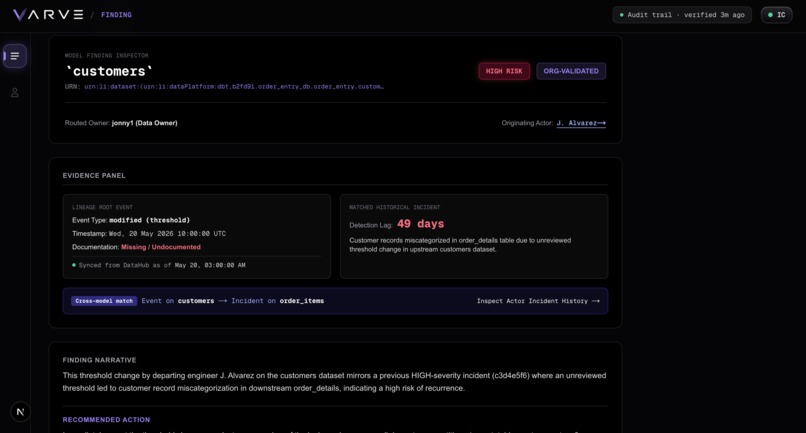Open the J. Alvarez originating actor link
The image size is (806, 433).
(x=581, y=123)
